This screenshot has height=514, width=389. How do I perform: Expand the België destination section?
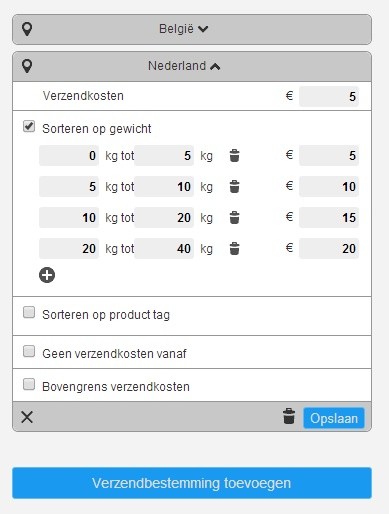[192, 29]
